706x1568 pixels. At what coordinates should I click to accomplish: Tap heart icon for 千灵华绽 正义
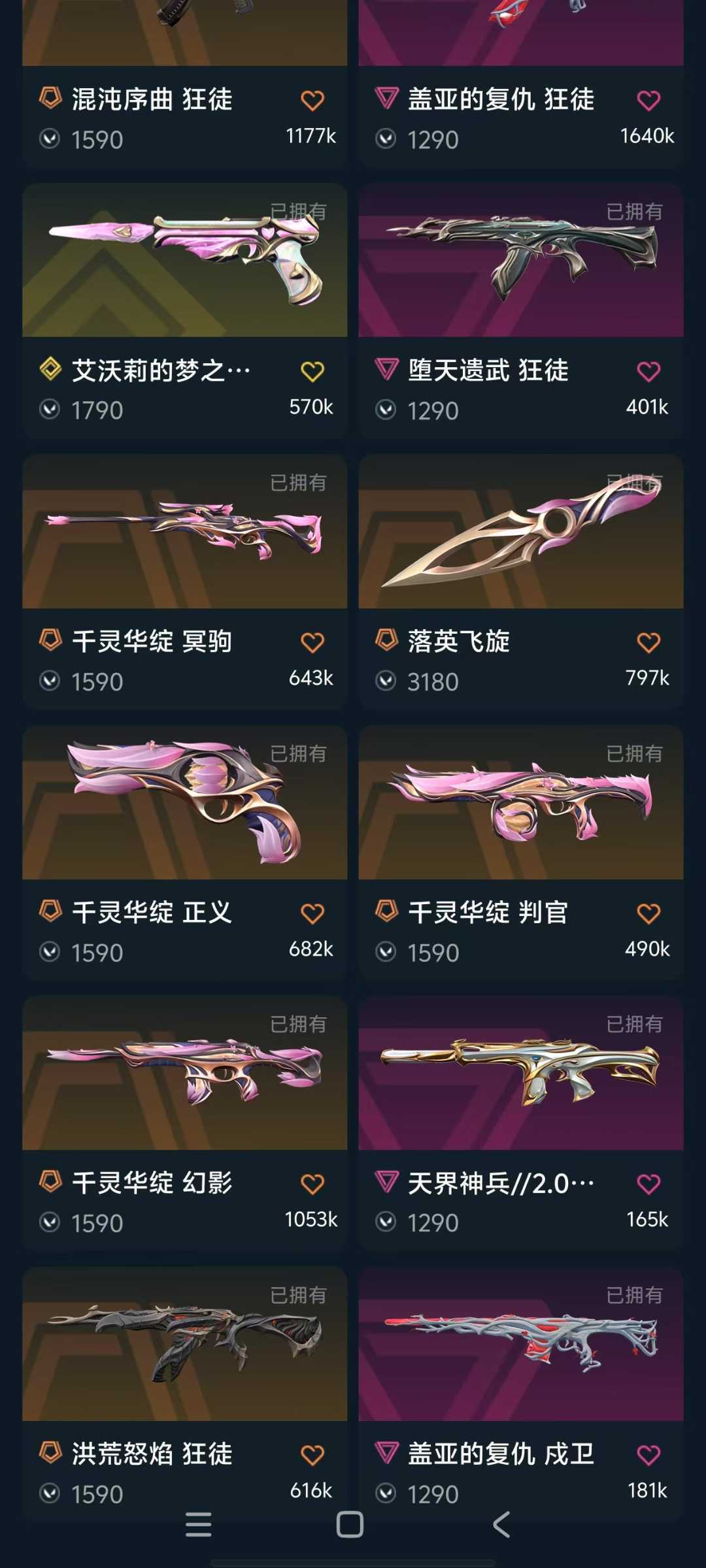pyautogui.click(x=312, y=913)
